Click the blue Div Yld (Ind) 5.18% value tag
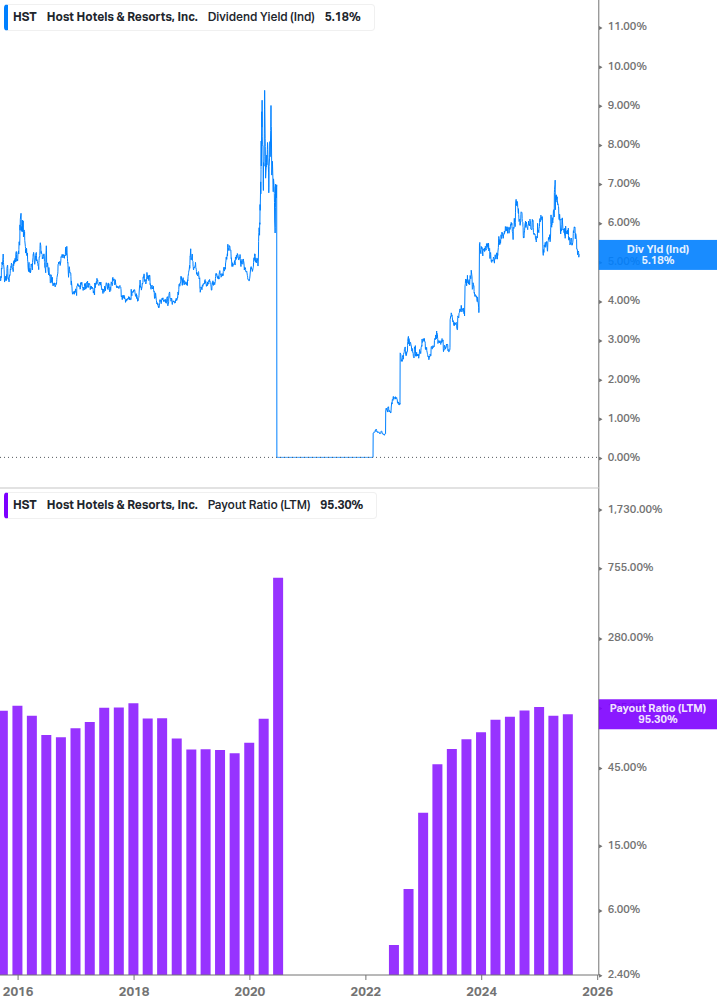Viewport: 717px width, 1005px height. tap(657, 255)
